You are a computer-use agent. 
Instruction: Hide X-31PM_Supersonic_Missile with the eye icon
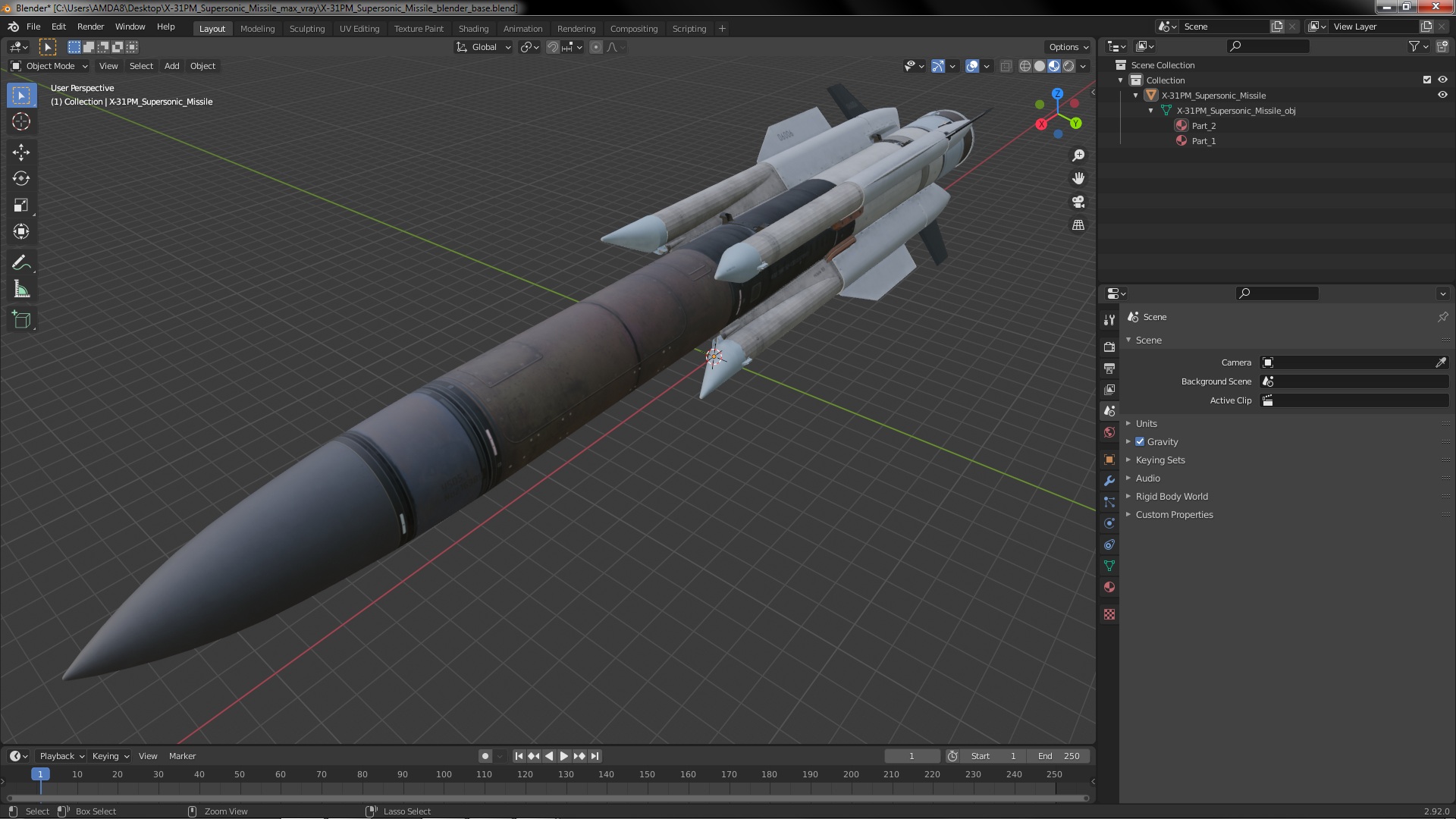tap(1442, 96)
